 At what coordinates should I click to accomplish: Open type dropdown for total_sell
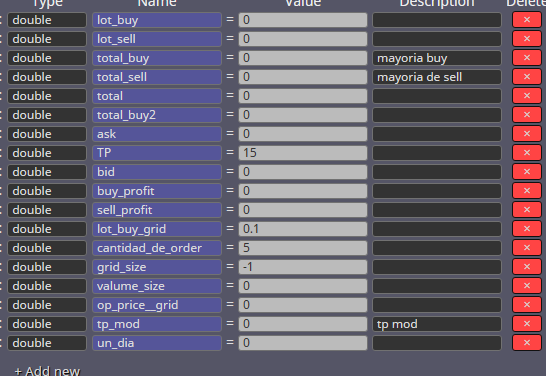47,77
